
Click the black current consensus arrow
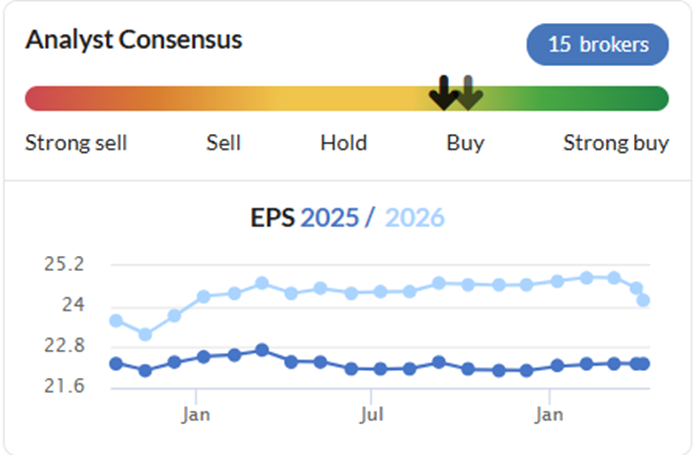coord(444,93)
